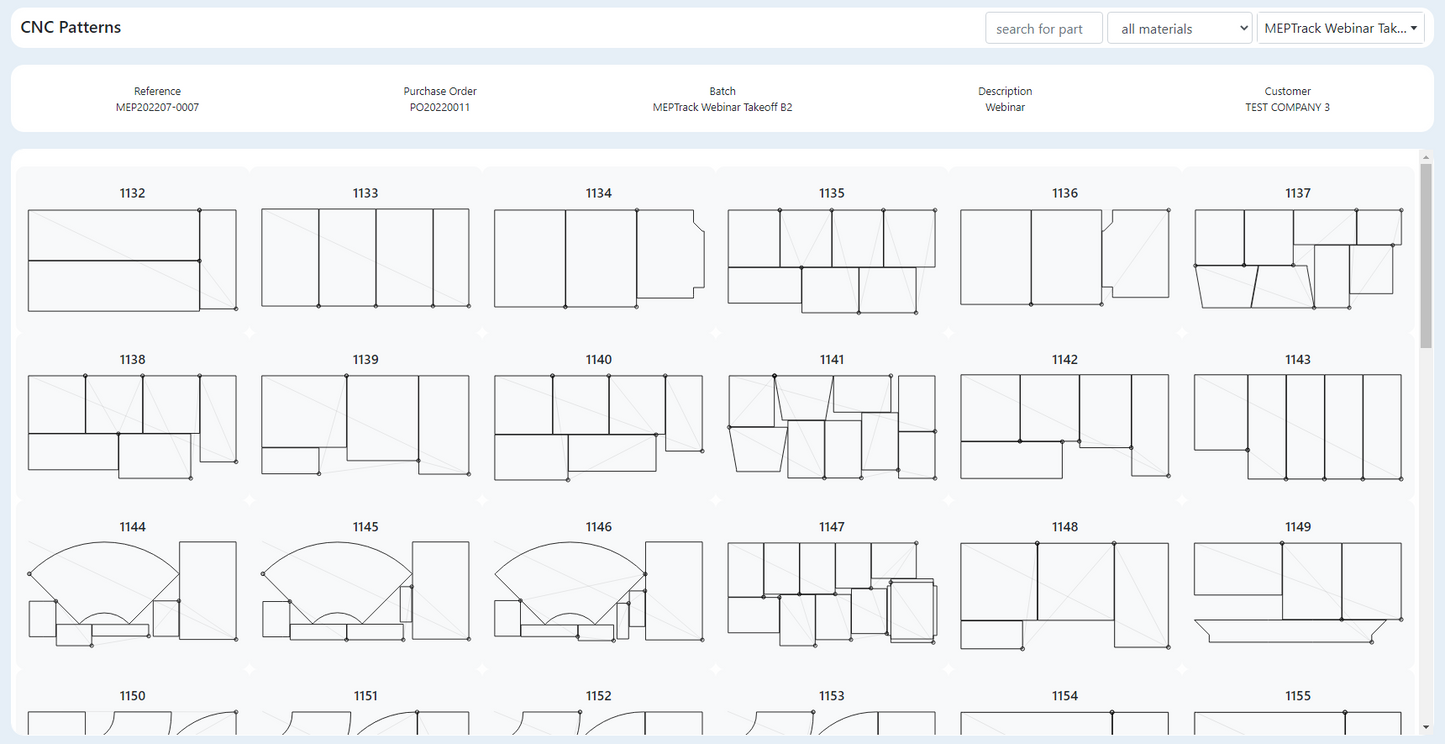This screenshot has height=744, width=1445.
Task: Open pattern 1147 layout preview
Action: coord(831,593)
